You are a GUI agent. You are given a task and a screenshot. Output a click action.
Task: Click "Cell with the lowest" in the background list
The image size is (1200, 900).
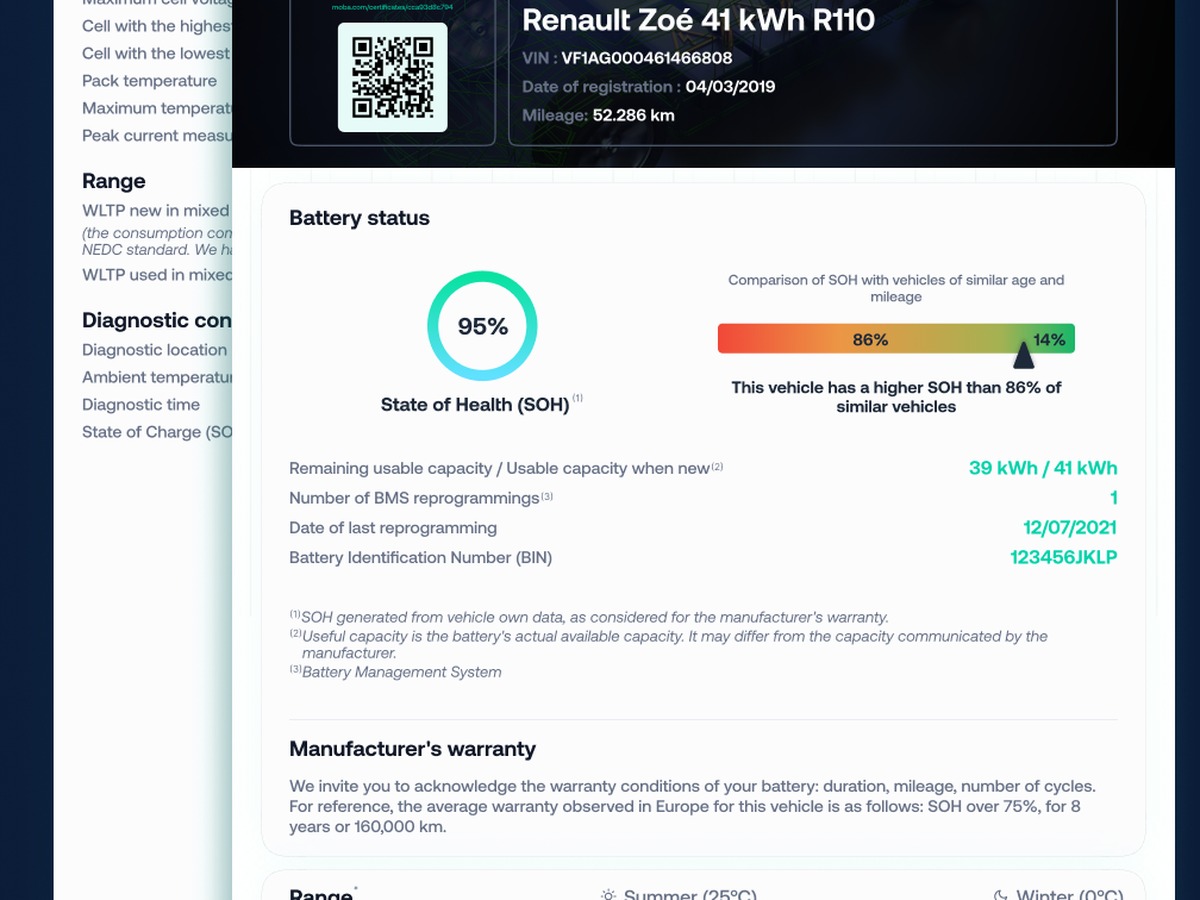(x=157, y=54)
